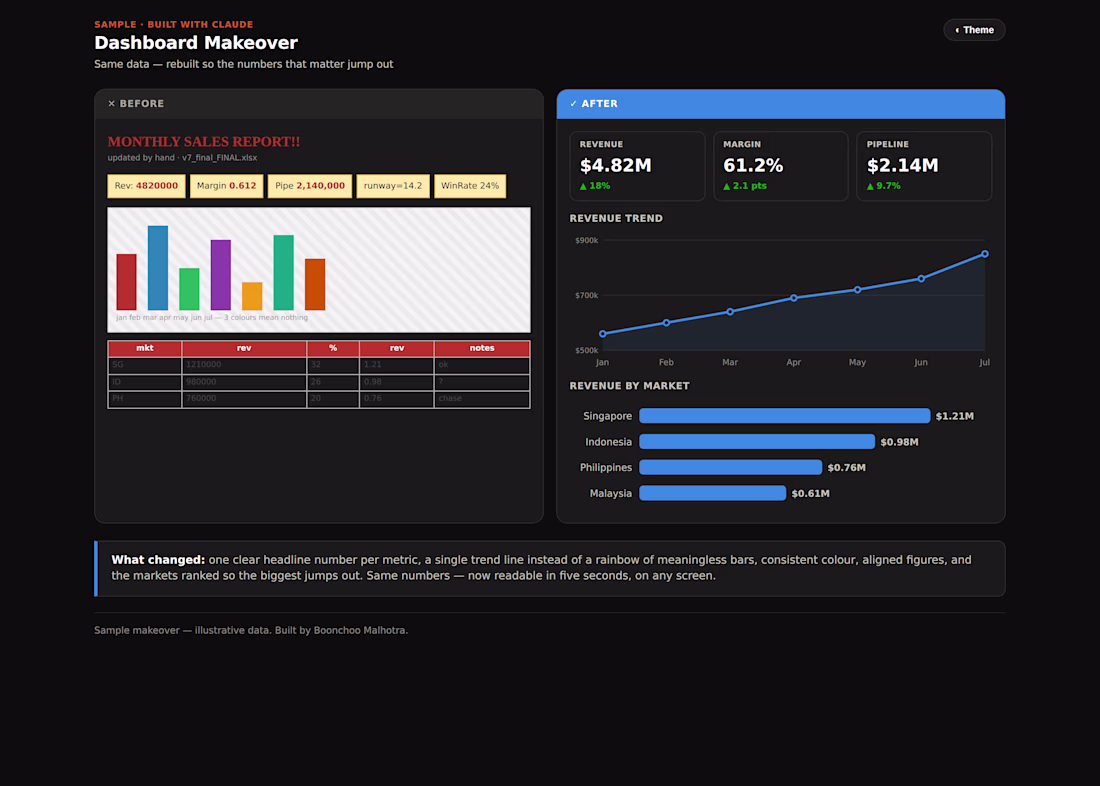Viewport: 1100px width, 786px height.
Task: Click the '760000' table cell
Action: coord(244,399)
